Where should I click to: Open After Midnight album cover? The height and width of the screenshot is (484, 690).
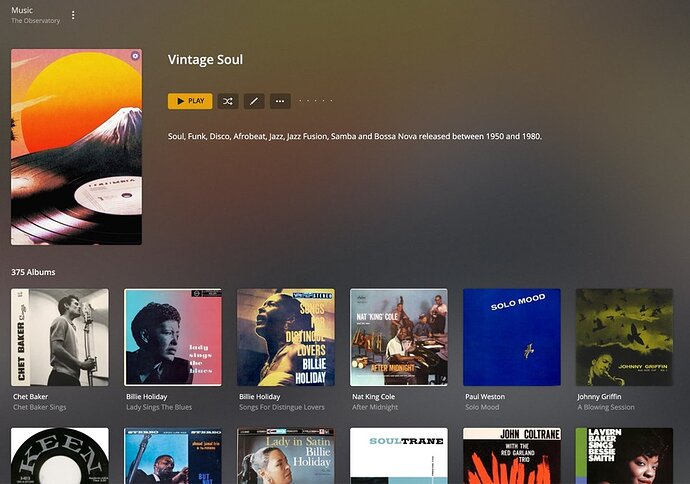pyautogui.click(x=399, y=337)
